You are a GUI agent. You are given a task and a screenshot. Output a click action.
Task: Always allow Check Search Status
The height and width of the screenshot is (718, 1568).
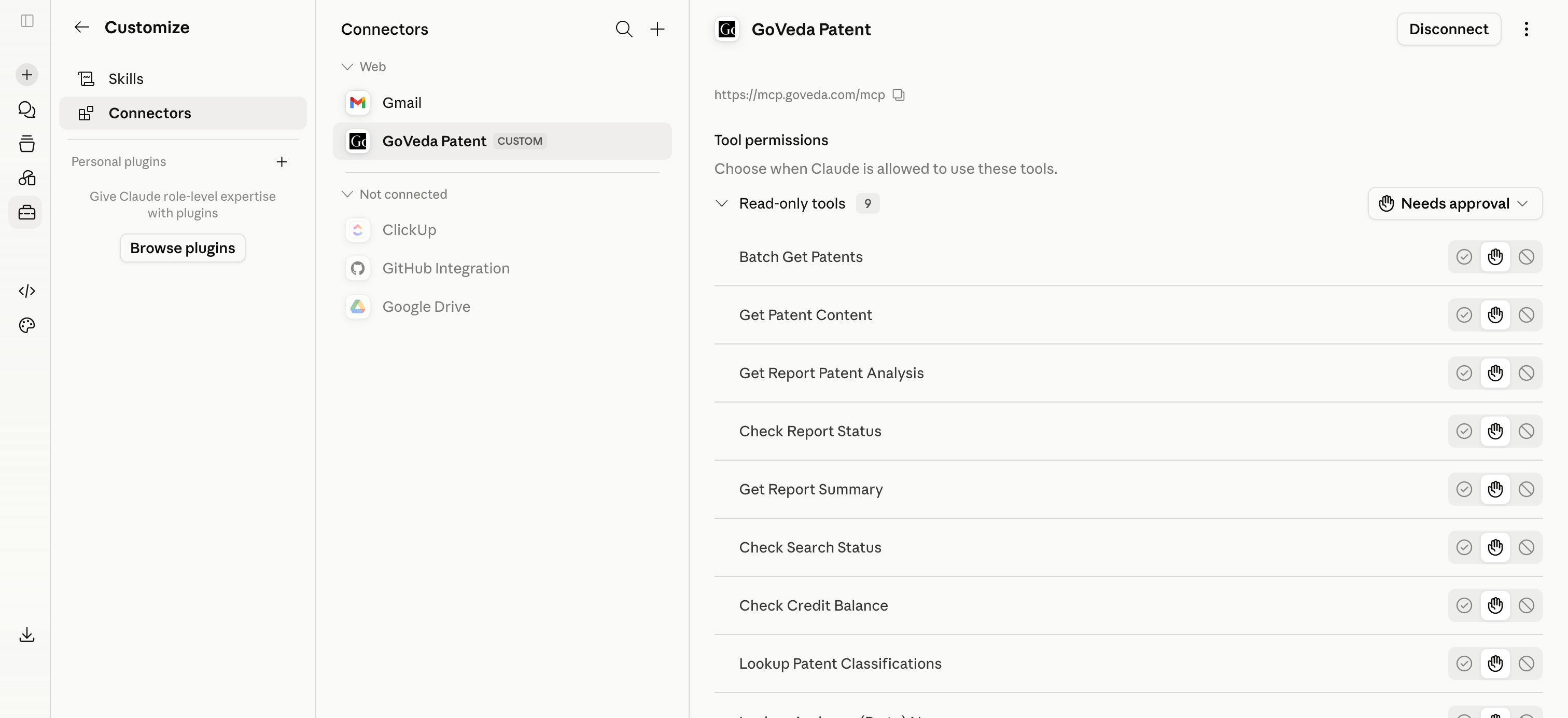point(1464,547)
